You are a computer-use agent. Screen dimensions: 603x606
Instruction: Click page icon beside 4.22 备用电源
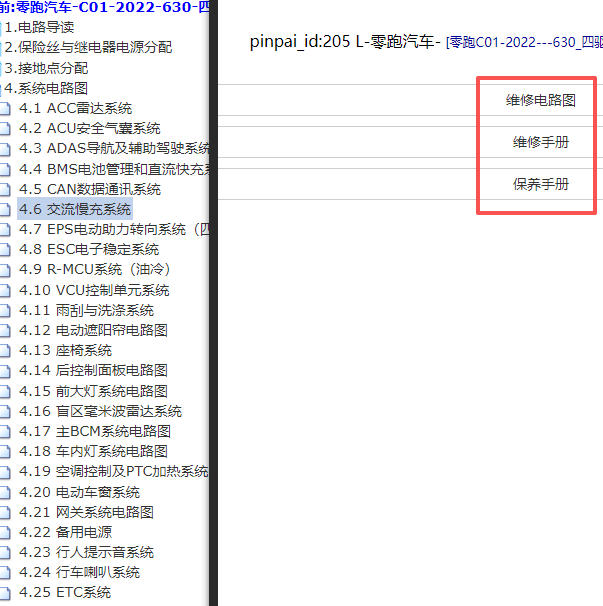(5, 533)
